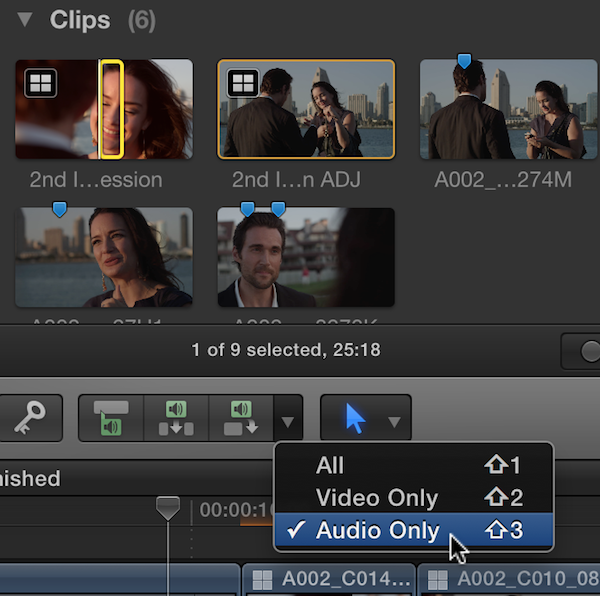Viewport: 600px width, 596px height.
Task: Click the 2nd I…ession clip name label
Action: pyautogui.click(x=96, y=179)
